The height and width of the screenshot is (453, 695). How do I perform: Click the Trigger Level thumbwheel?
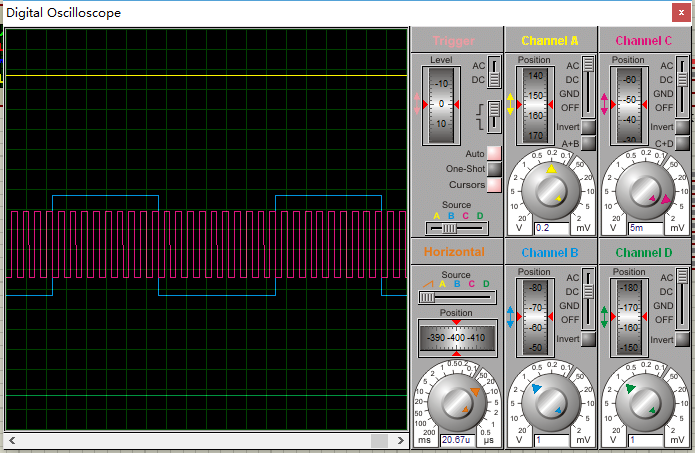(x=441, y=105)
